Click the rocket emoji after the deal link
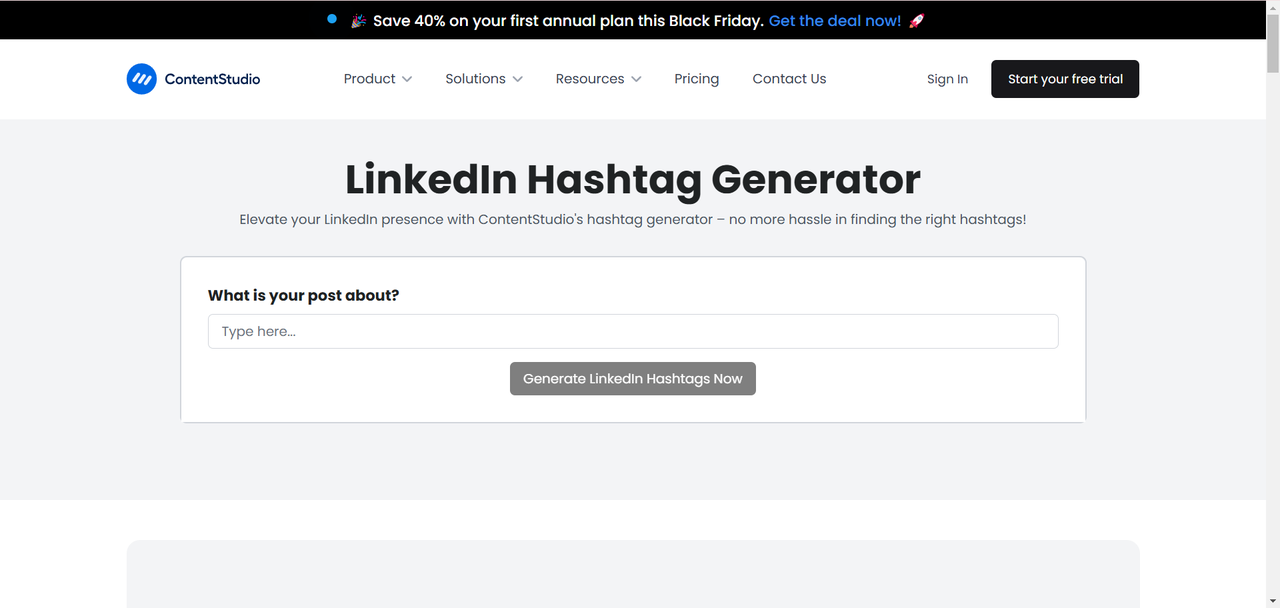 point(916,21)
